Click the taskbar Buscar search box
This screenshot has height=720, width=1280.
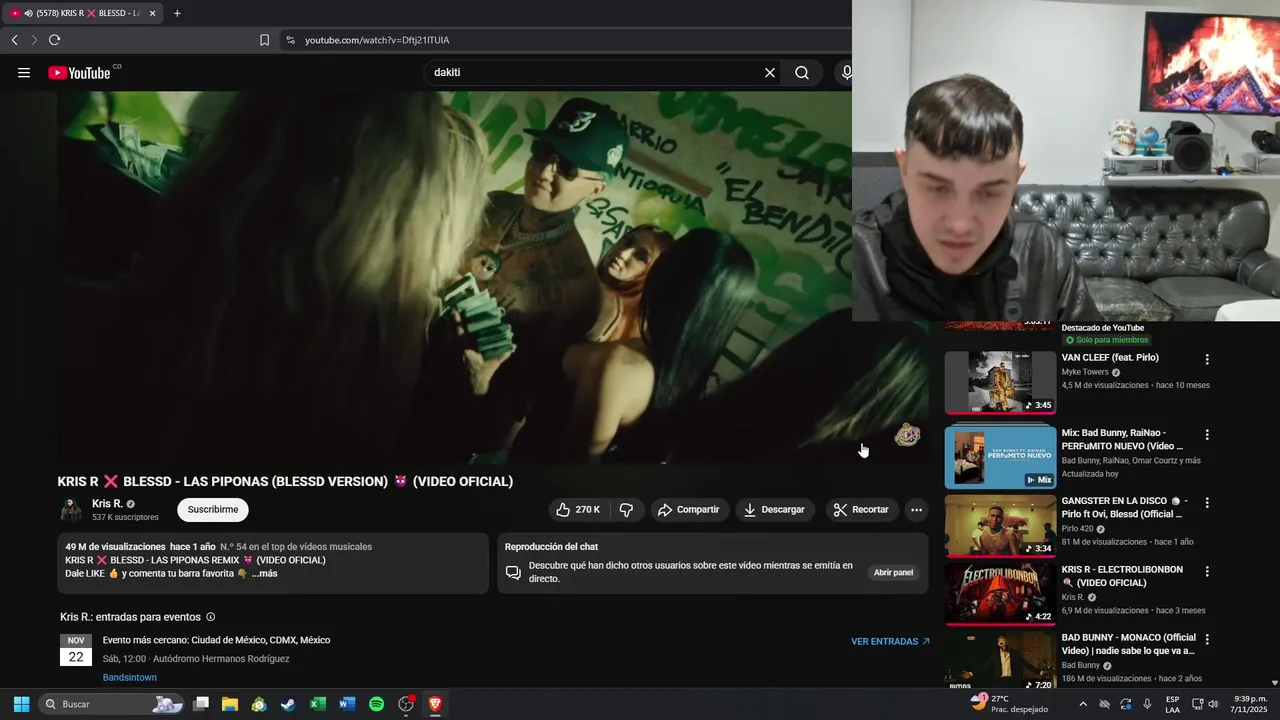click(x=112, y=704)
